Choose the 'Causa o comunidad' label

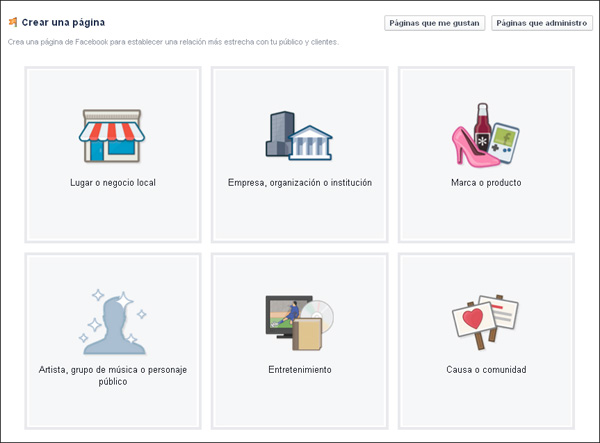pos(486,370)
